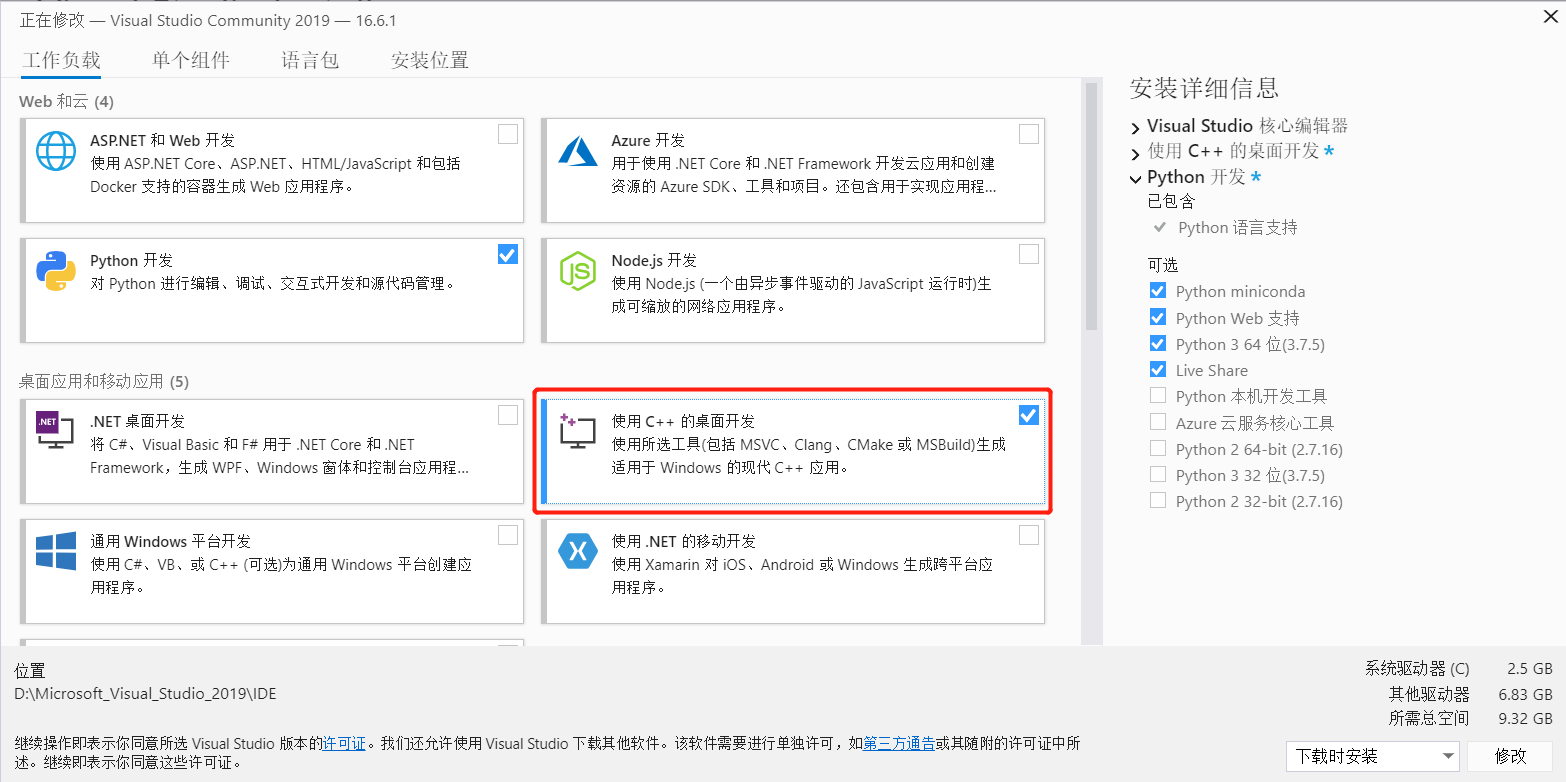Check the Azure 开发 workload checkbox

pyautogui.click(x=1029, y=134)
